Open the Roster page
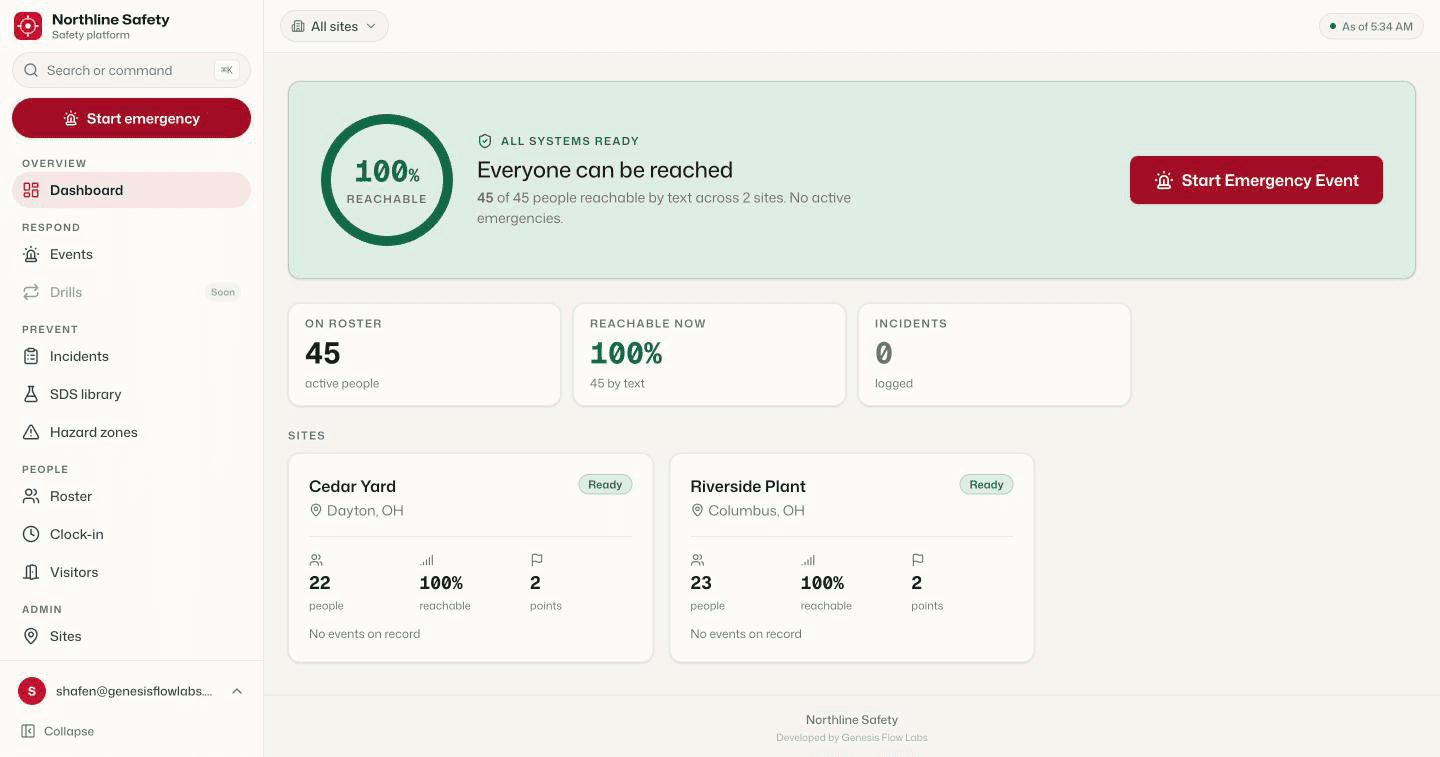The height and width of the screenshot is (757, 1440). (x=131, y=496)
